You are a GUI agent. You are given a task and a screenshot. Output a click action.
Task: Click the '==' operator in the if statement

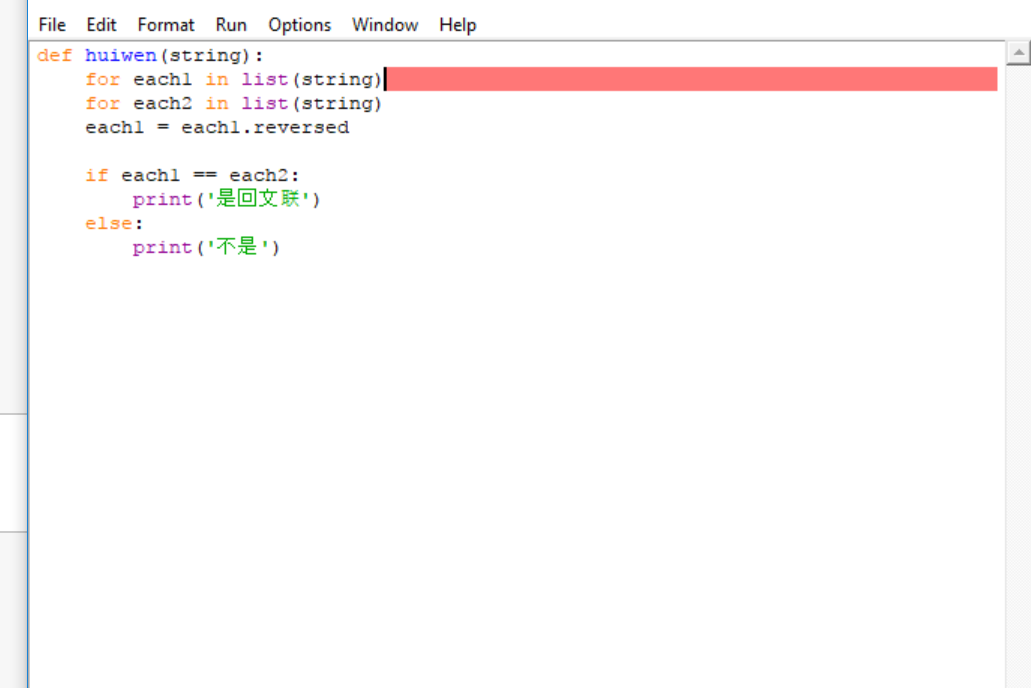click(x=204, y=176)
